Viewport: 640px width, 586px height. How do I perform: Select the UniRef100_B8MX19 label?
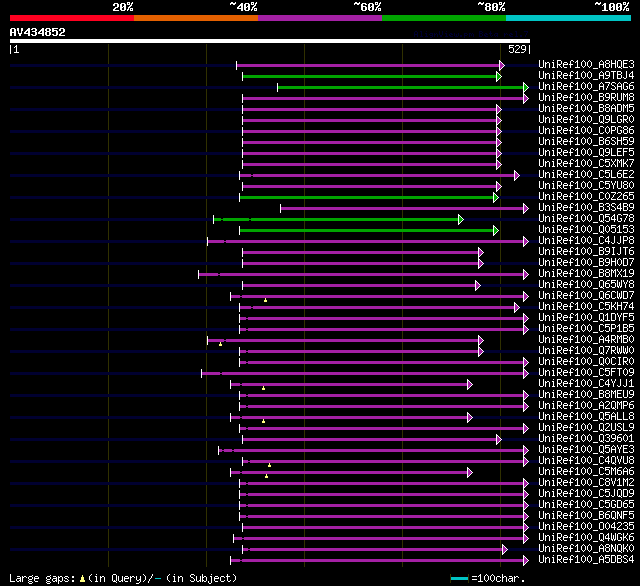586,273
